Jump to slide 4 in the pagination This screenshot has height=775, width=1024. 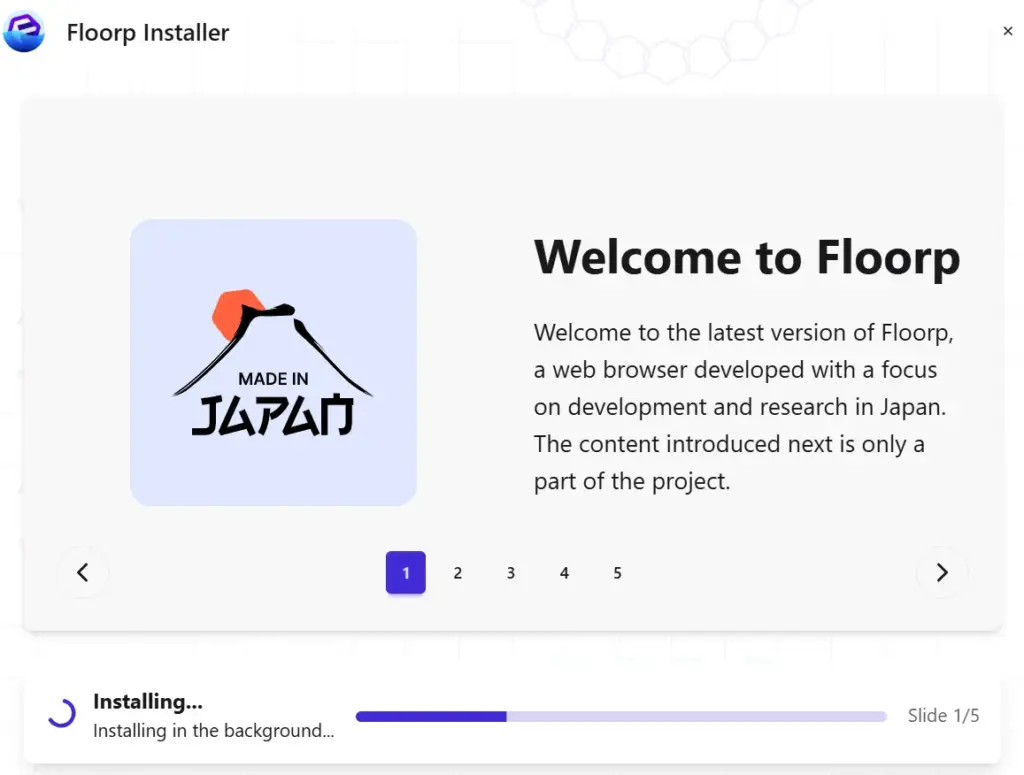[564, 572]
